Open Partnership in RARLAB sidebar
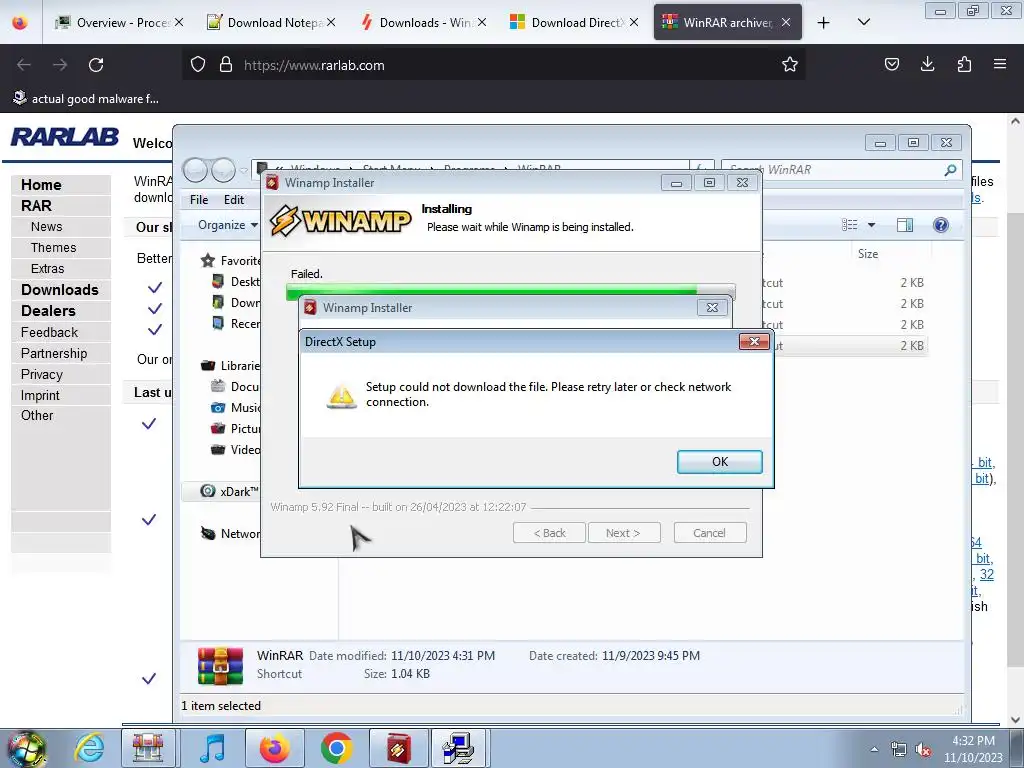 pos(54,353)
